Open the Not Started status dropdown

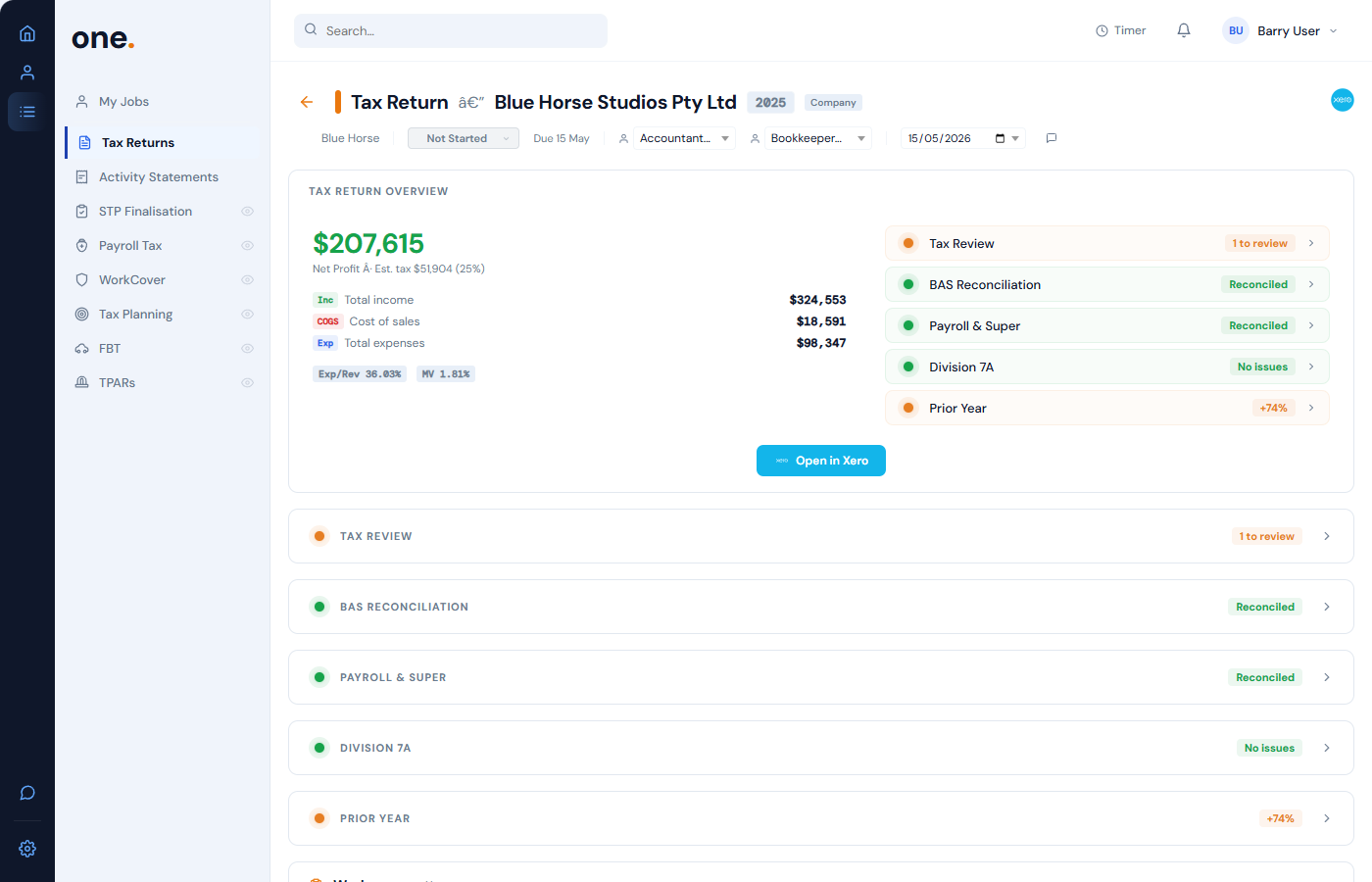464,138
